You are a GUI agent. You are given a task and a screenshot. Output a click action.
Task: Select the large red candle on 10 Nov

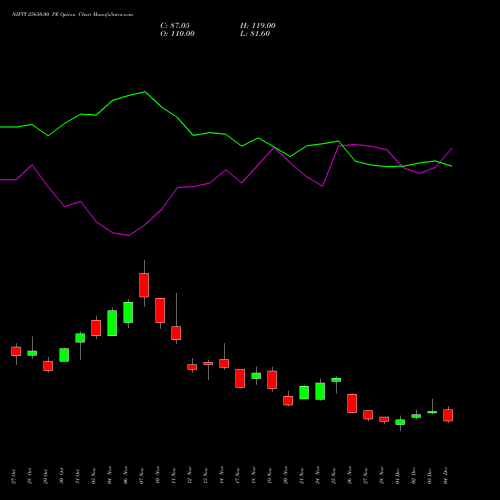coord(160,310)
